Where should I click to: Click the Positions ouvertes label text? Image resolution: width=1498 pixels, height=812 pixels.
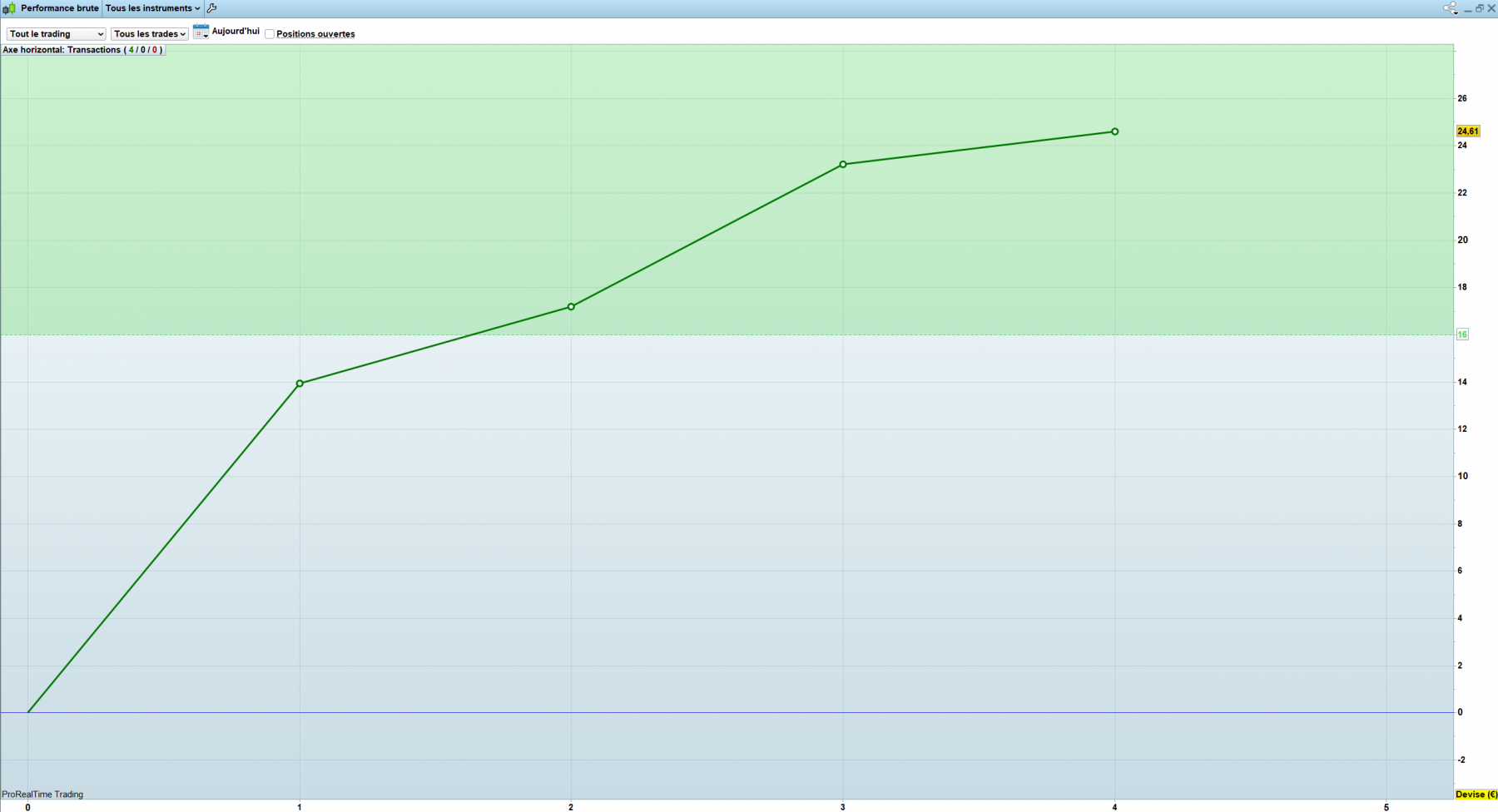(x=315, y=34)
